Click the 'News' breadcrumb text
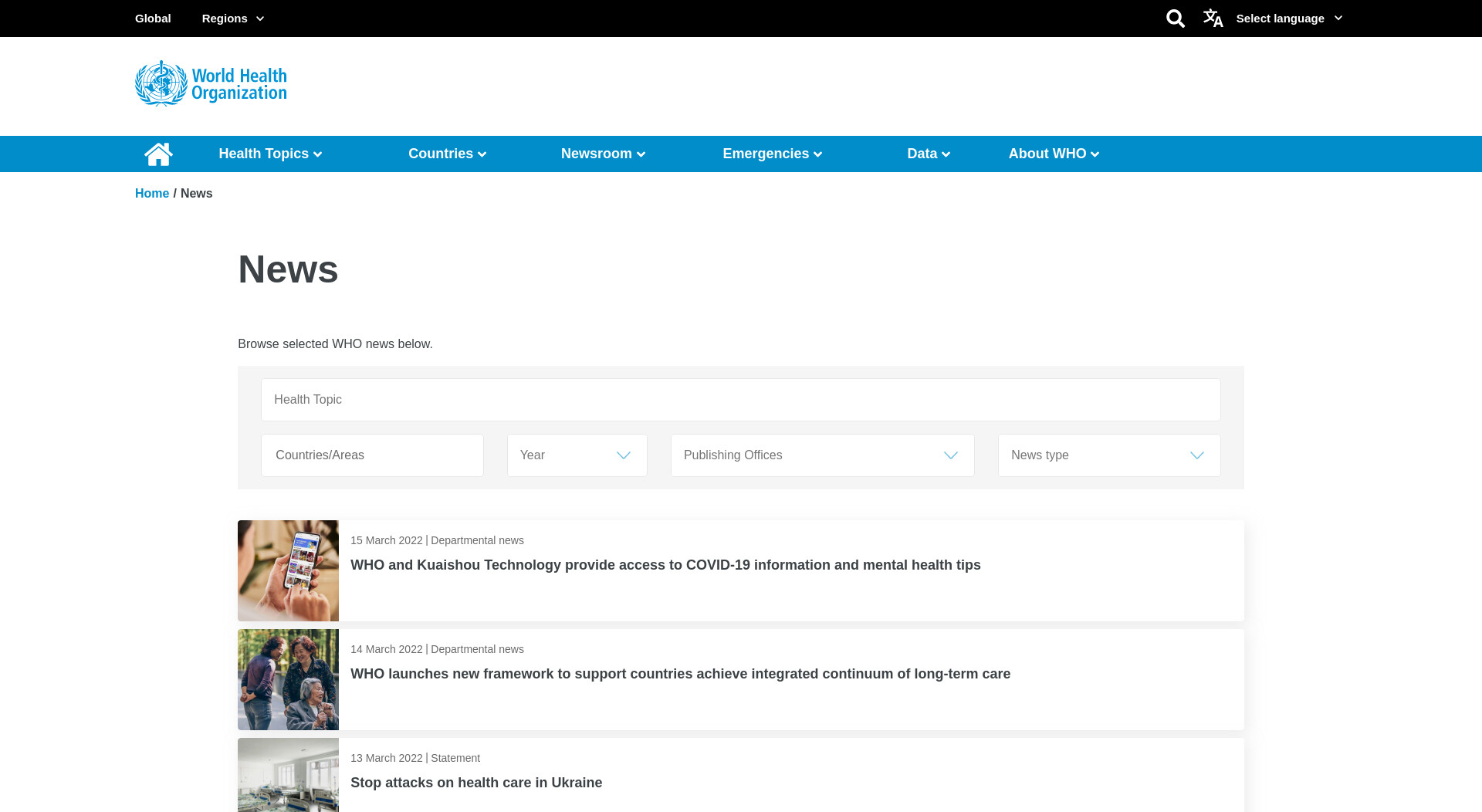Viewport: 1482px width, 812px height. click(196, 194)
